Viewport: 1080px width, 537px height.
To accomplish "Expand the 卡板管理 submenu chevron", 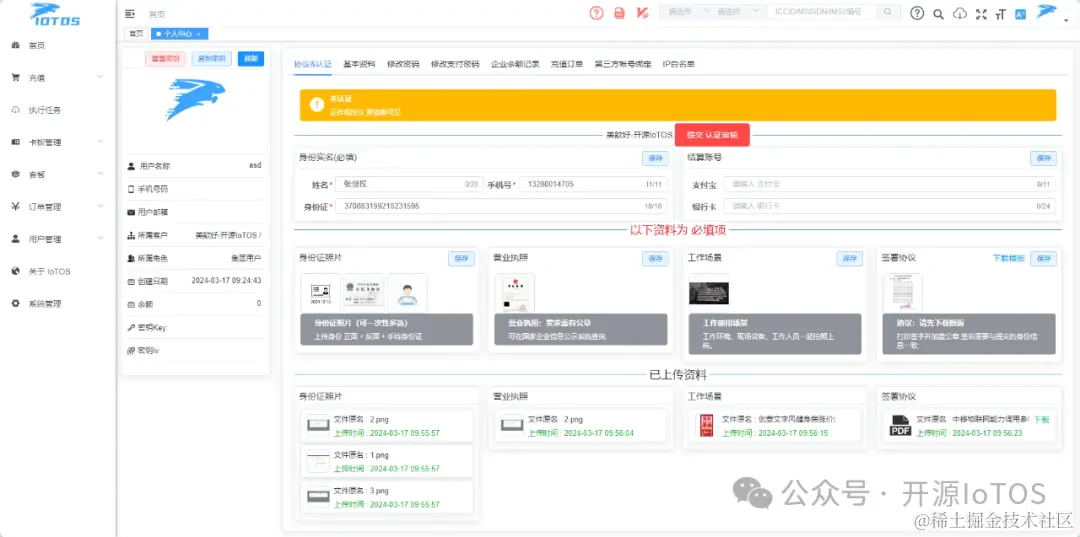I will click(101, 142).
